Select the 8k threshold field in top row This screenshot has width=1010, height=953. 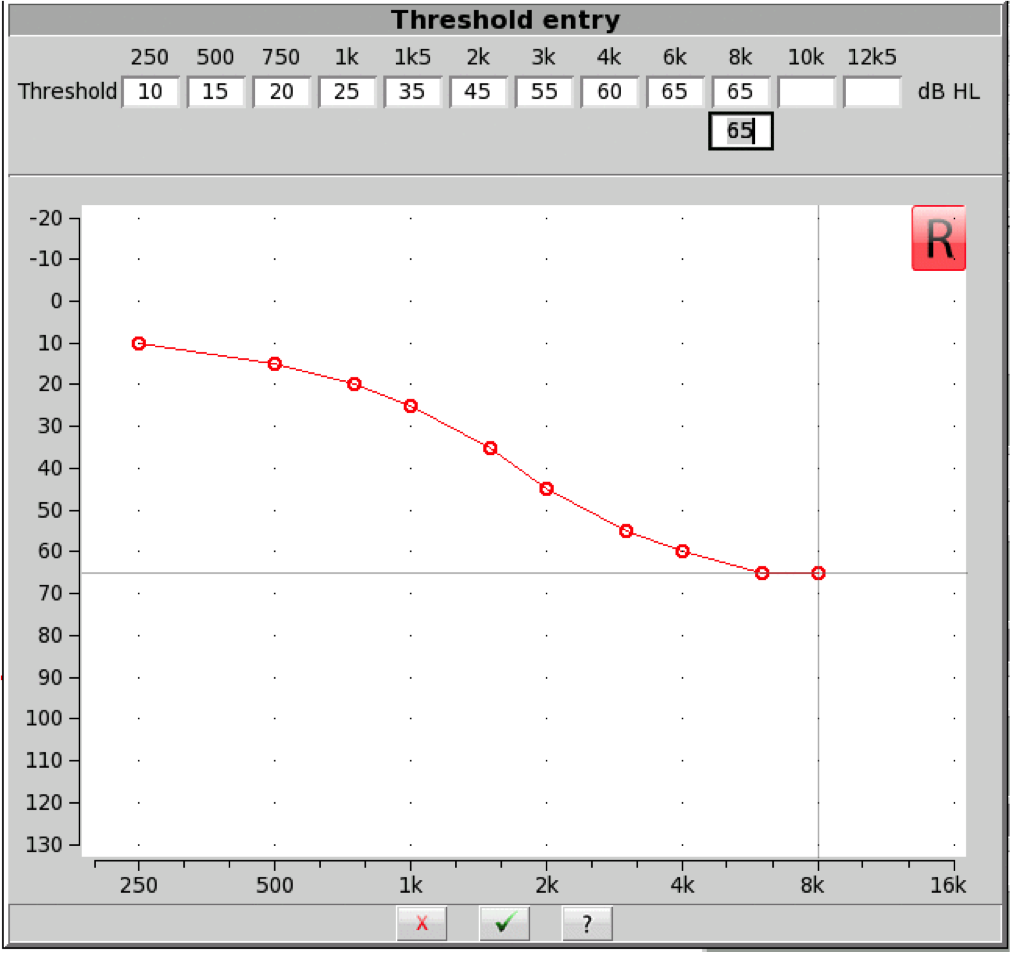tap(741, 91)
